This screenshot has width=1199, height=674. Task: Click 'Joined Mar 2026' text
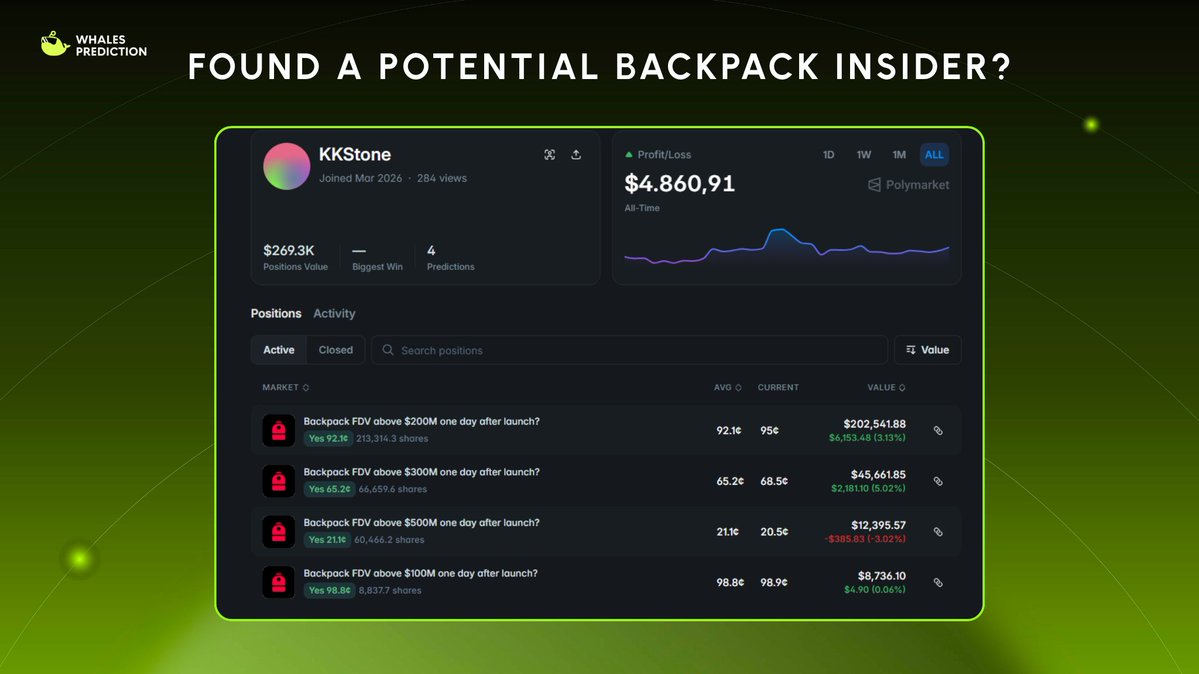point(360,178)
